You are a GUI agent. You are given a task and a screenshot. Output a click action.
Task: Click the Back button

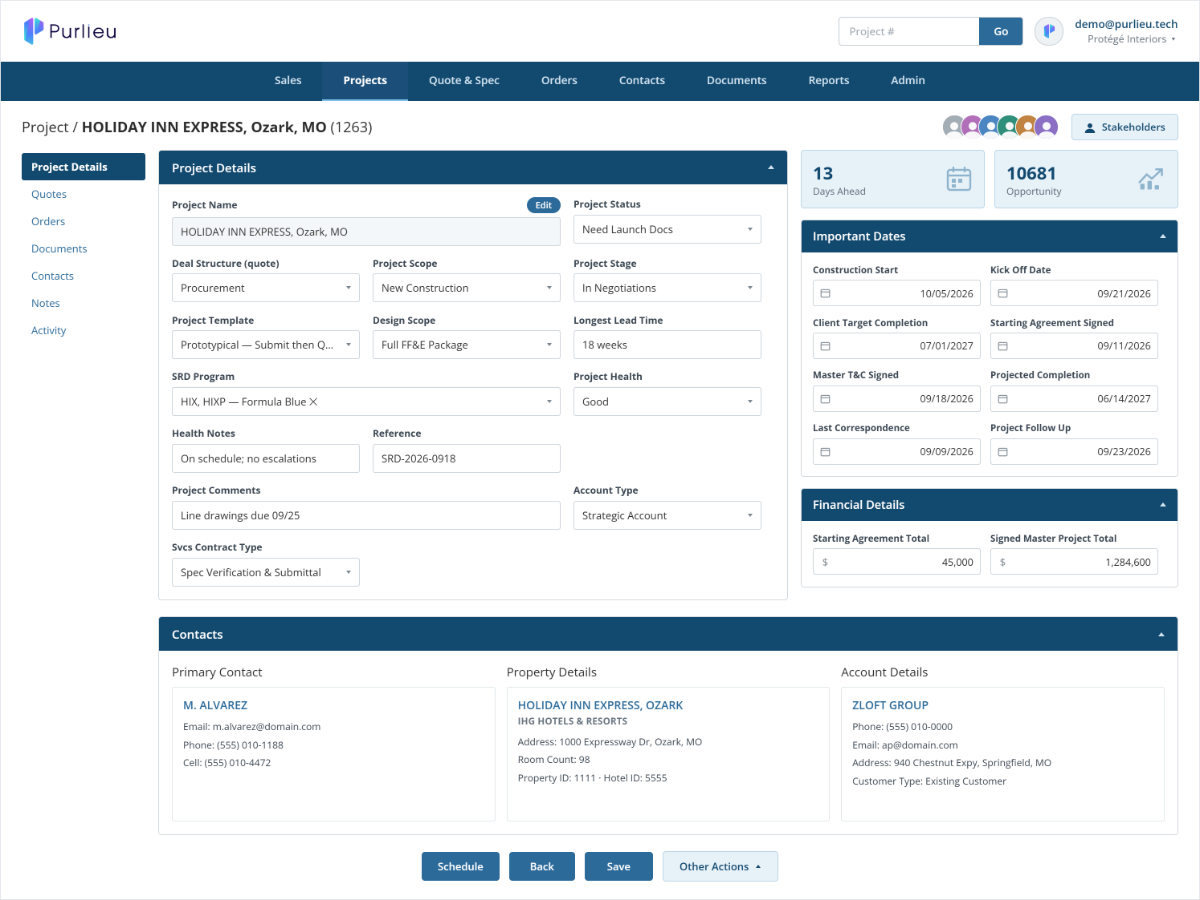tap(542, 867)
